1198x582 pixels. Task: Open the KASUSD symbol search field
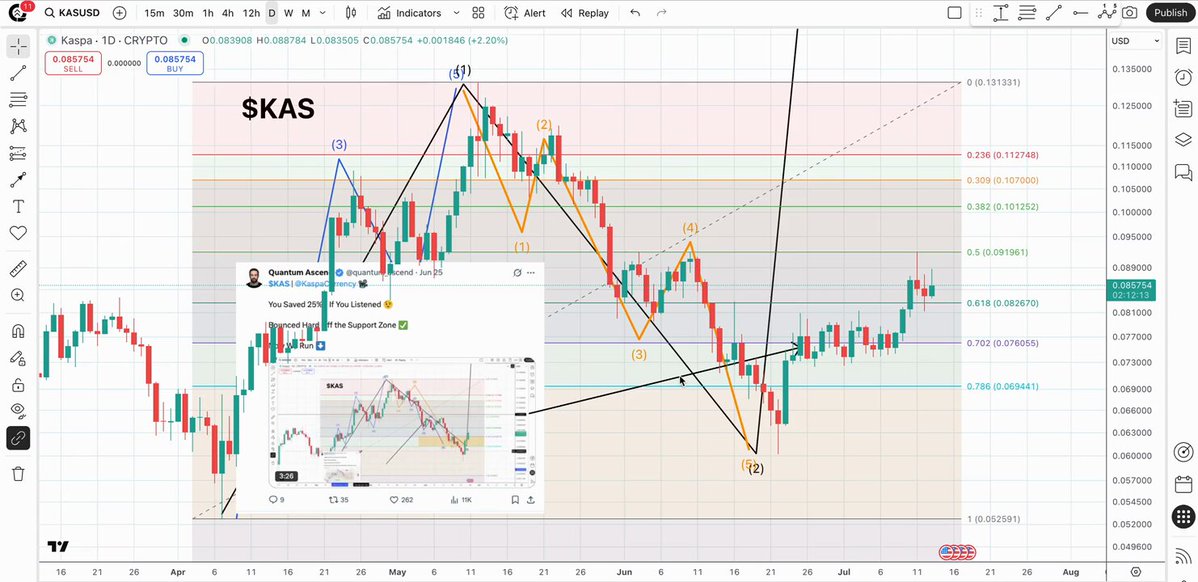pyautogui.click(x=73, y=13)
